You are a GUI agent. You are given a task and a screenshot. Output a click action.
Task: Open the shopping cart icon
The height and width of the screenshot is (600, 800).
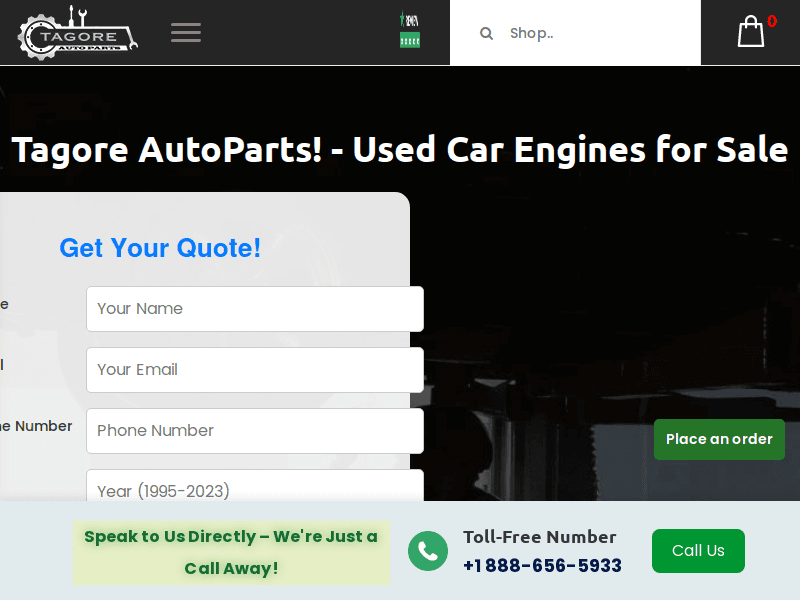coord(749,33)
